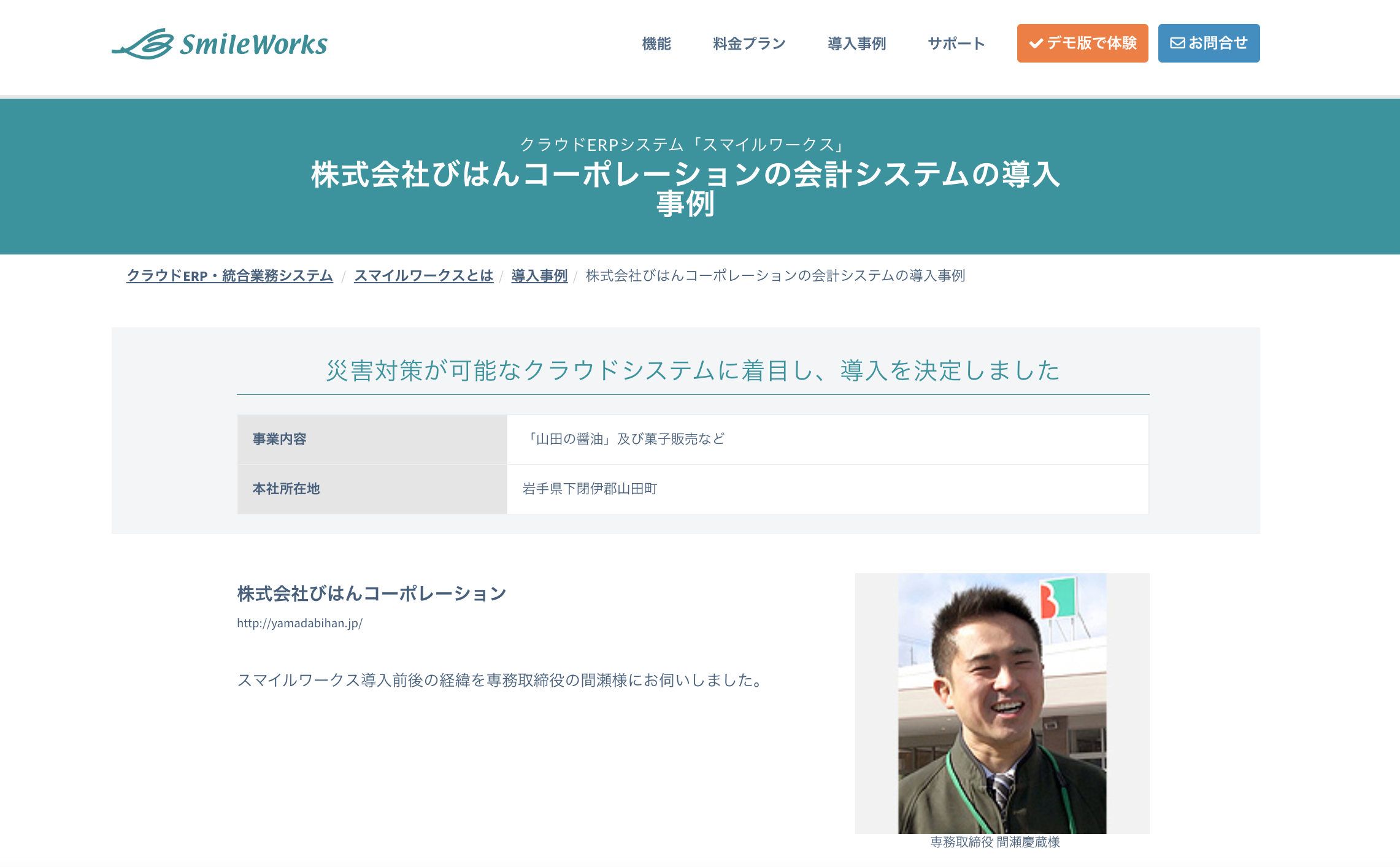
Task: Open the yamadabihan.jp website URL
Action: coord(299,623)
